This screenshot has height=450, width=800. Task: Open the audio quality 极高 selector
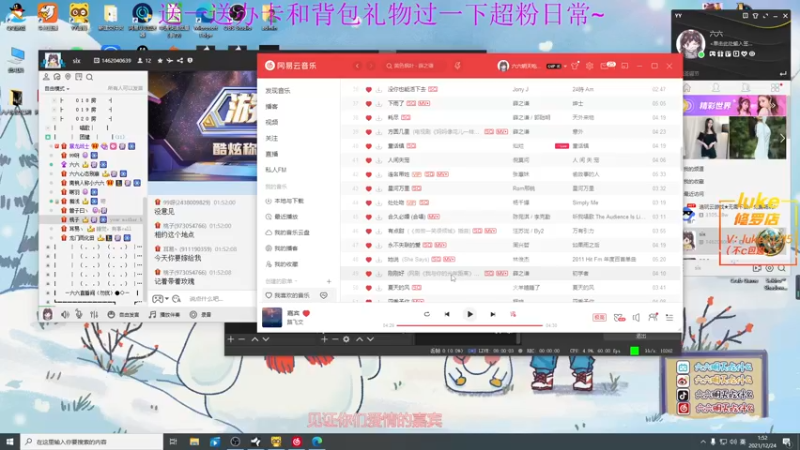tap(599, 318)
